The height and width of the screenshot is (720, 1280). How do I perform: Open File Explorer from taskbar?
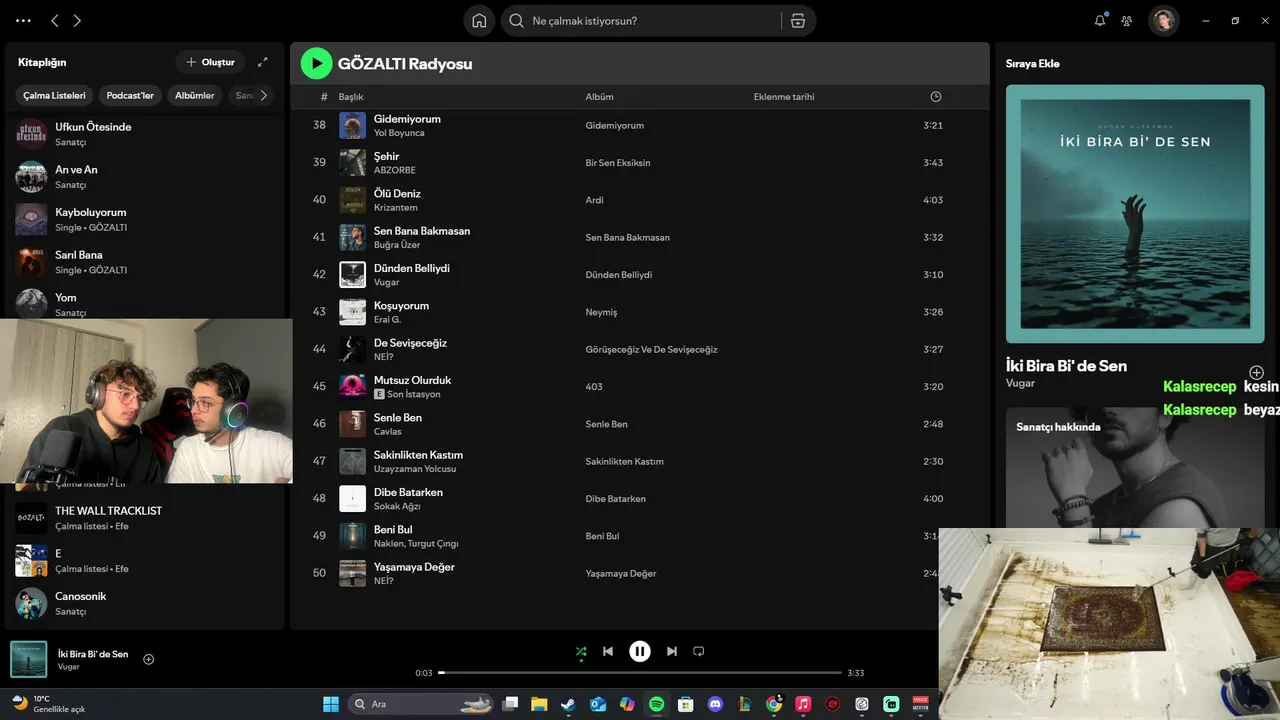coord(539,704)
